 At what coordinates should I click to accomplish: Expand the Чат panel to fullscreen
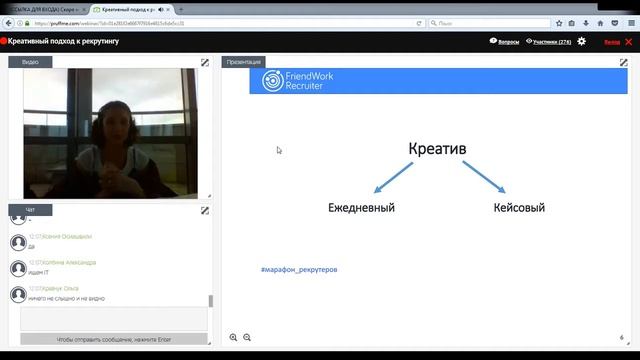pos(205,211)
